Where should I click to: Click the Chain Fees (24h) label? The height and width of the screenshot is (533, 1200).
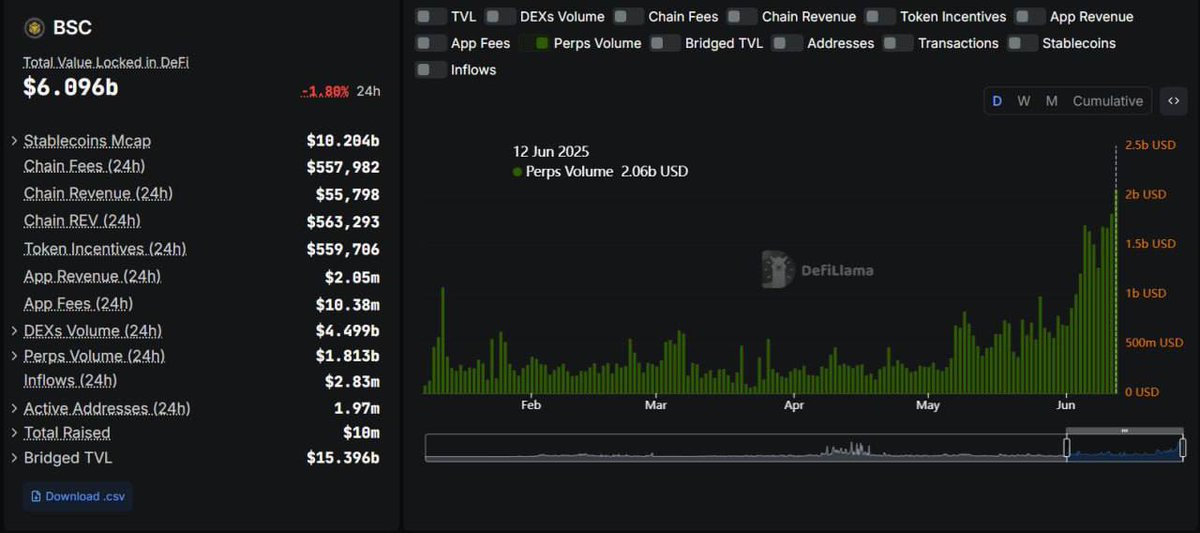pos(84,166)
